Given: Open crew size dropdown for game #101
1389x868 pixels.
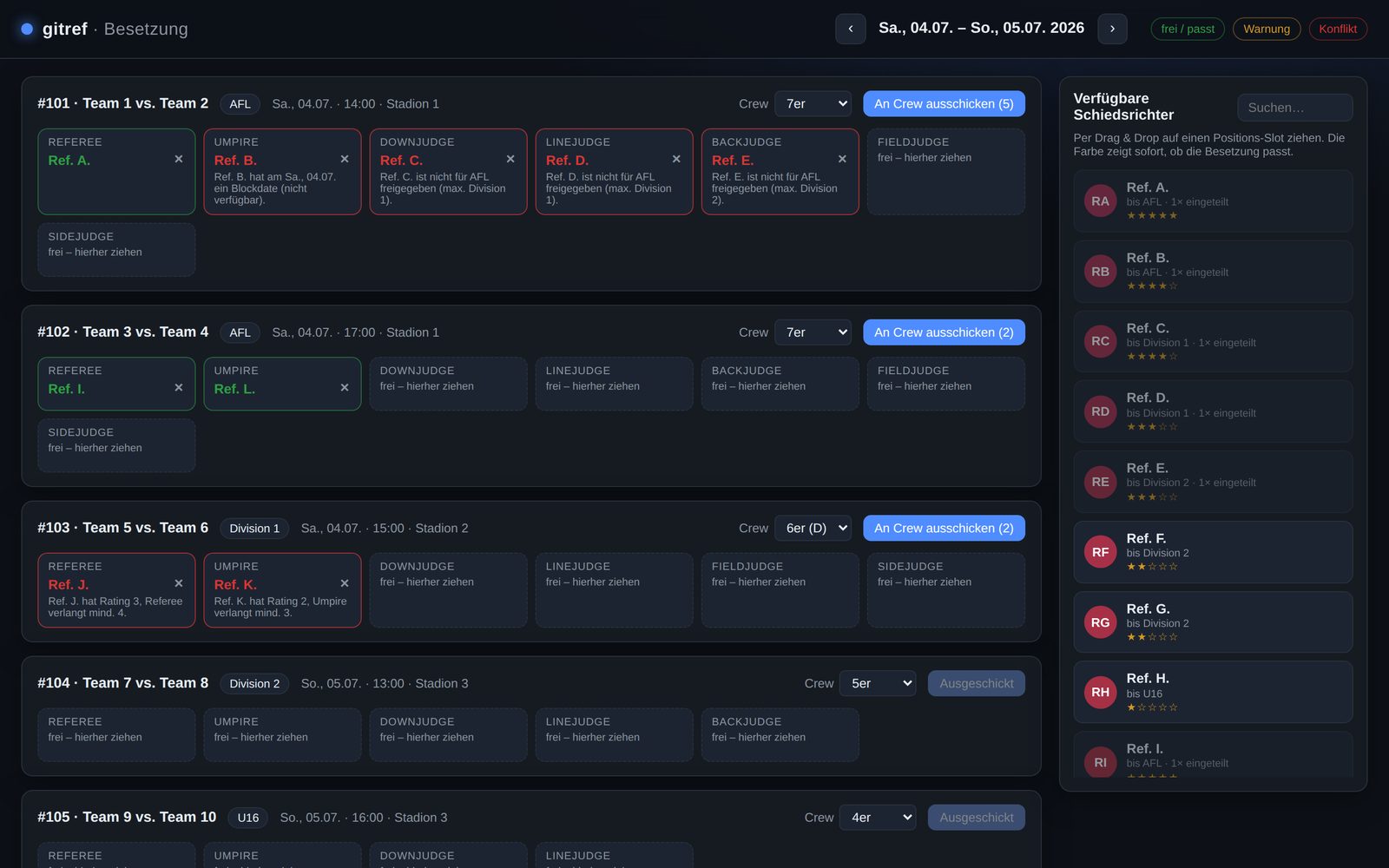Looking at the screenshot, I should coord(813,104).
